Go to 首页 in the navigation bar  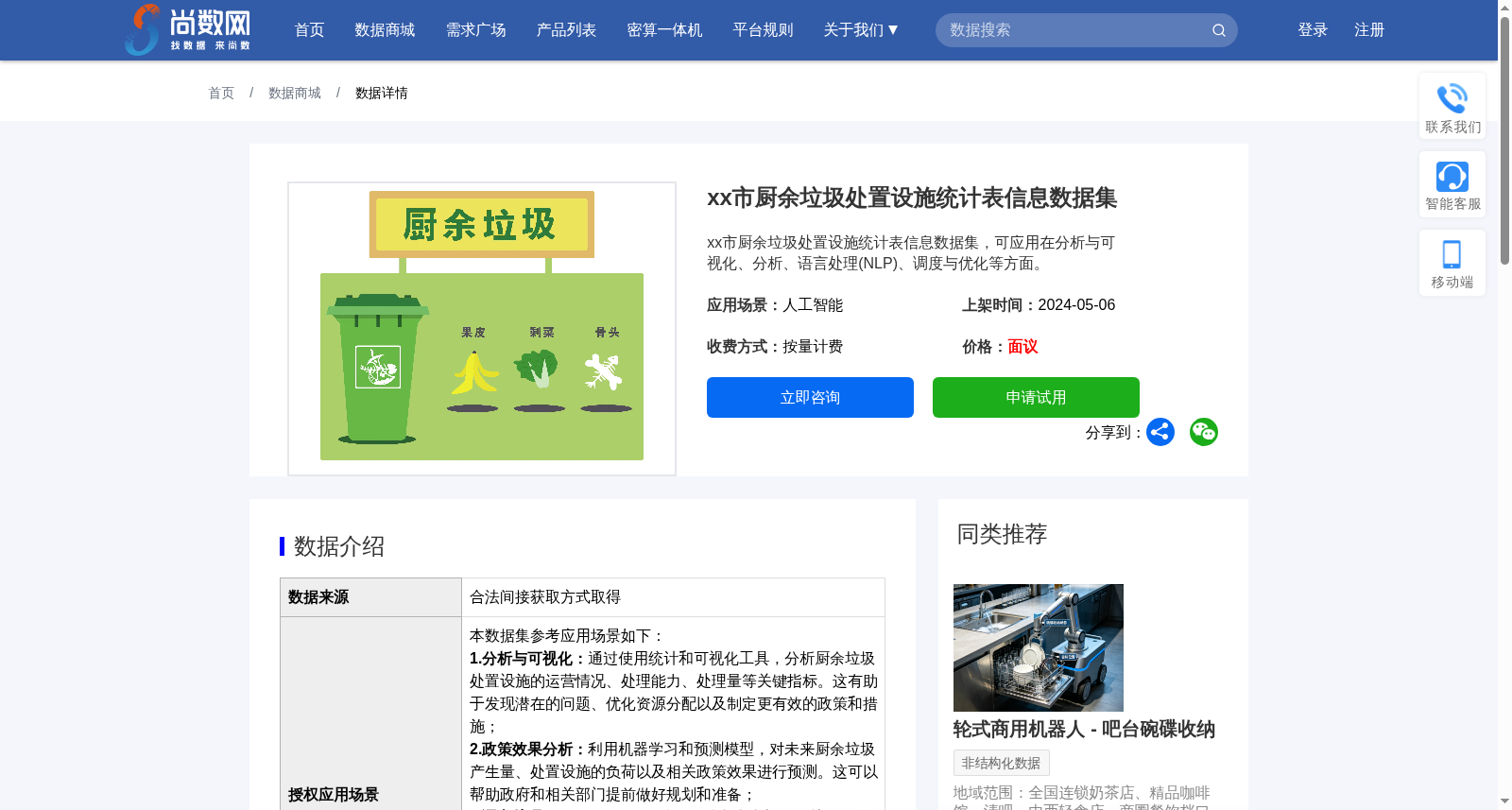(309, 30)
